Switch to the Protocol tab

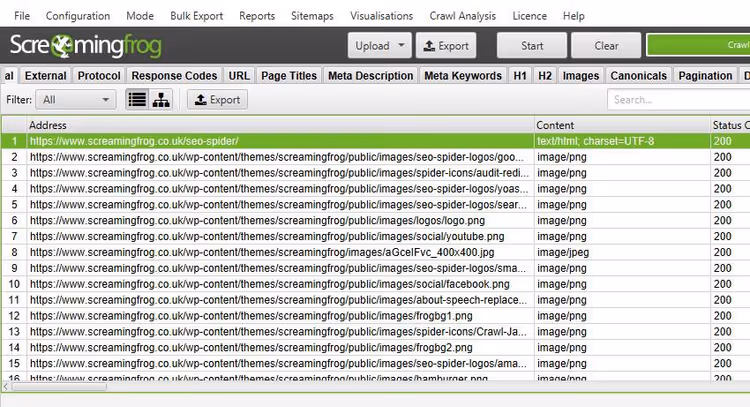tap(99, 76)
